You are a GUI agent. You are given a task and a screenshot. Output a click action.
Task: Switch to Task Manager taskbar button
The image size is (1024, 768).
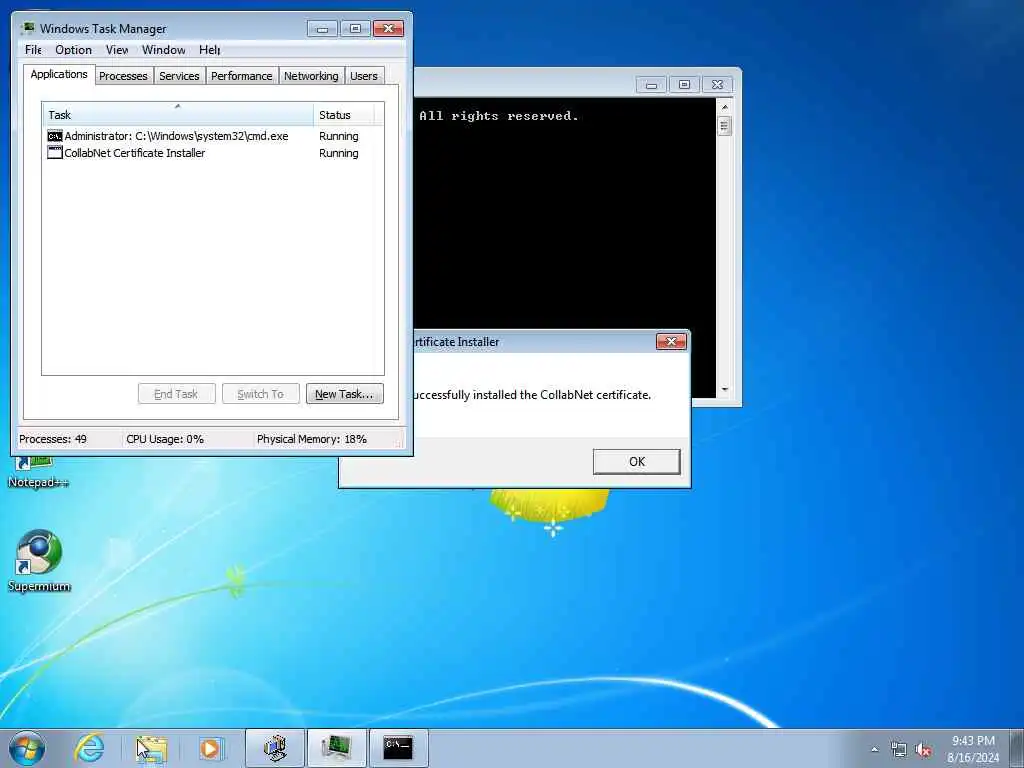click(x=336, y=748)
